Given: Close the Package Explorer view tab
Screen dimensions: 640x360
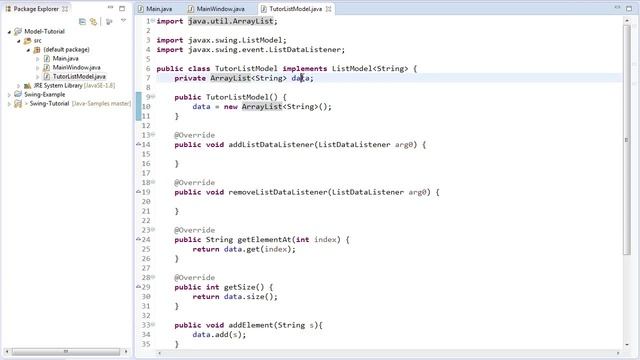Looking at the screenshot, I should [x=65, y=9].
